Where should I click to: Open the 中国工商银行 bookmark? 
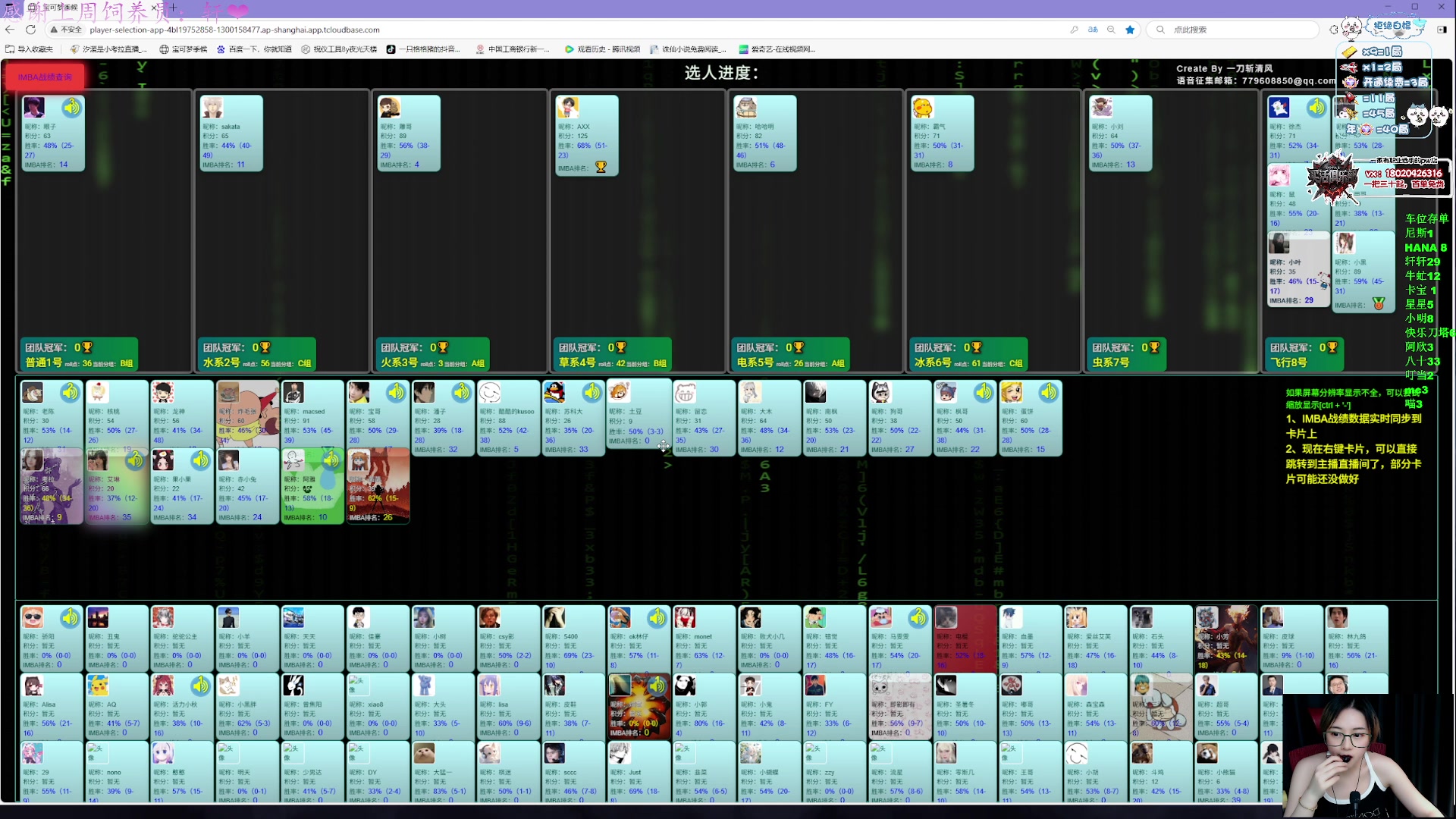[513, 49]
